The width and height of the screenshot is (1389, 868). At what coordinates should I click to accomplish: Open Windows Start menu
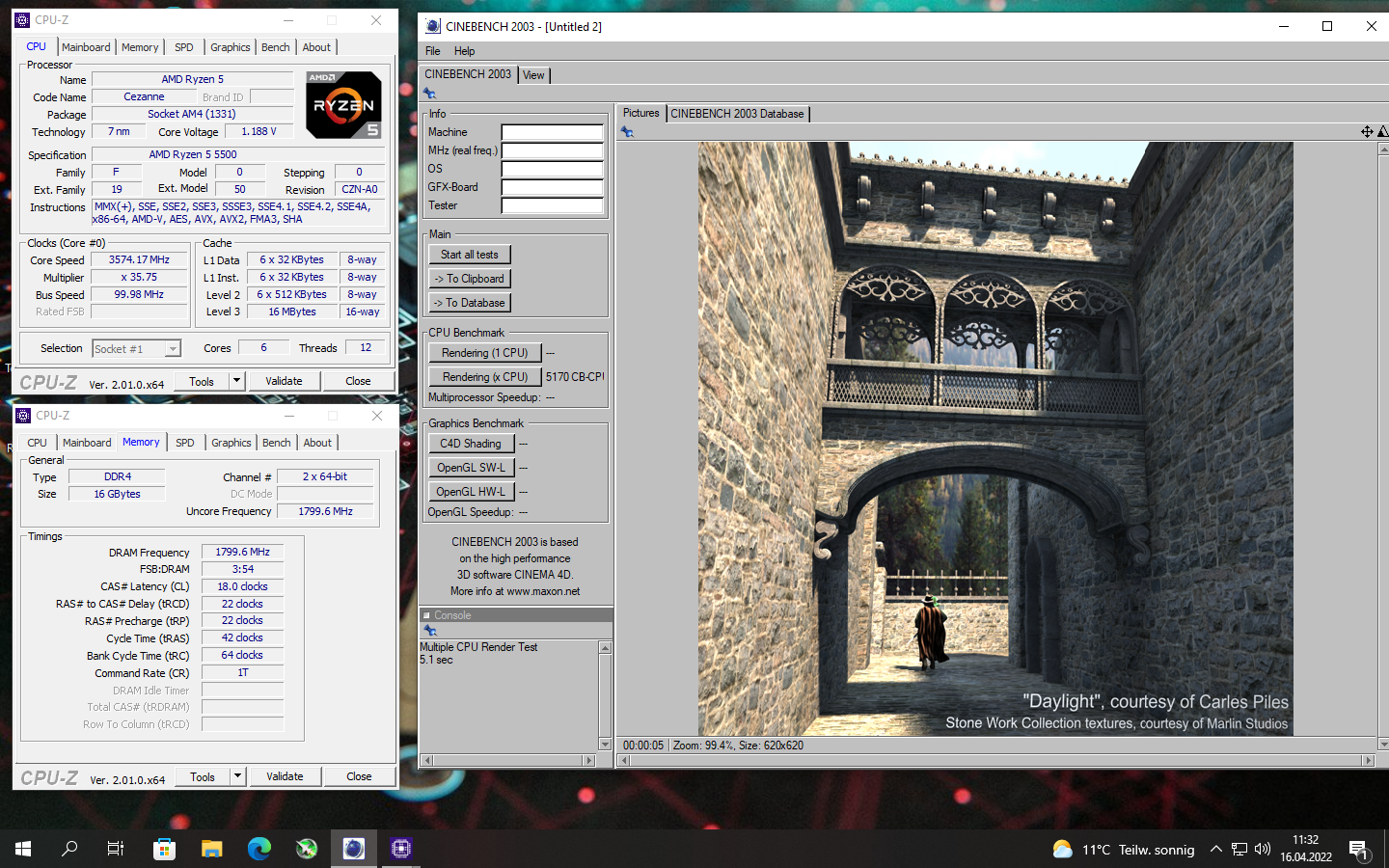click(23, 849)
